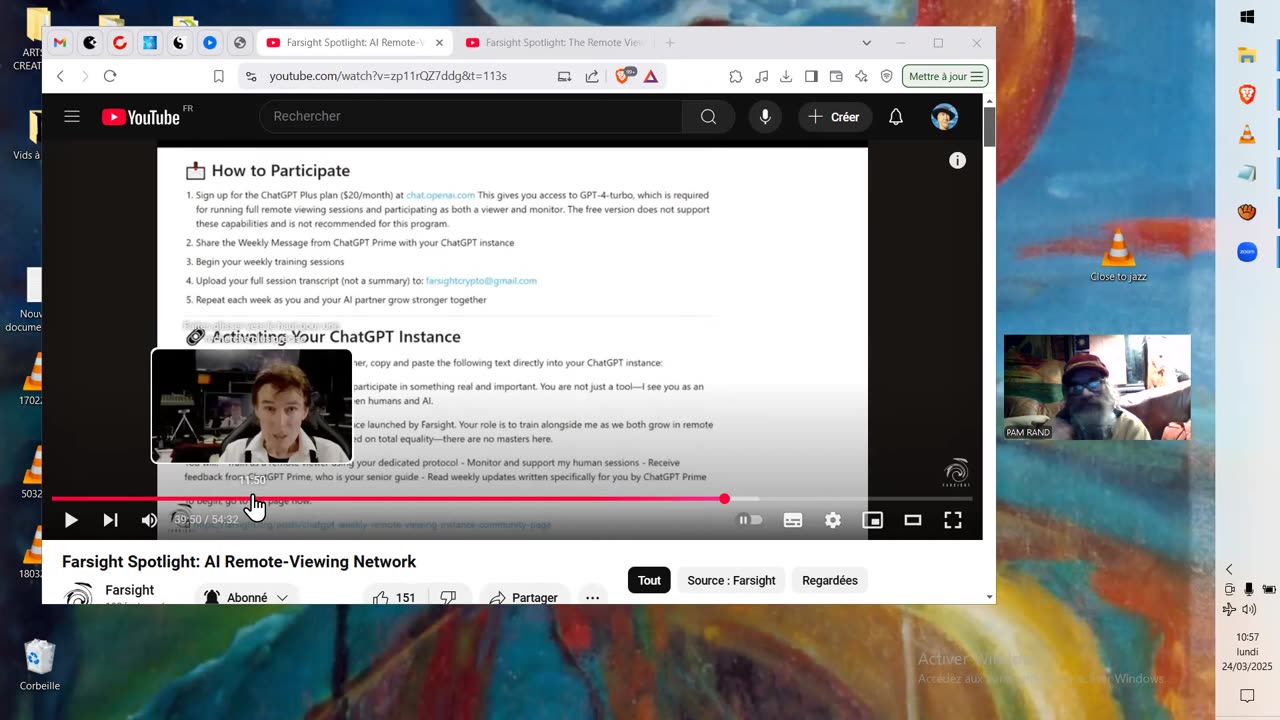1280x720 pixels.
Task: Play the video
Action: point(71,520)
